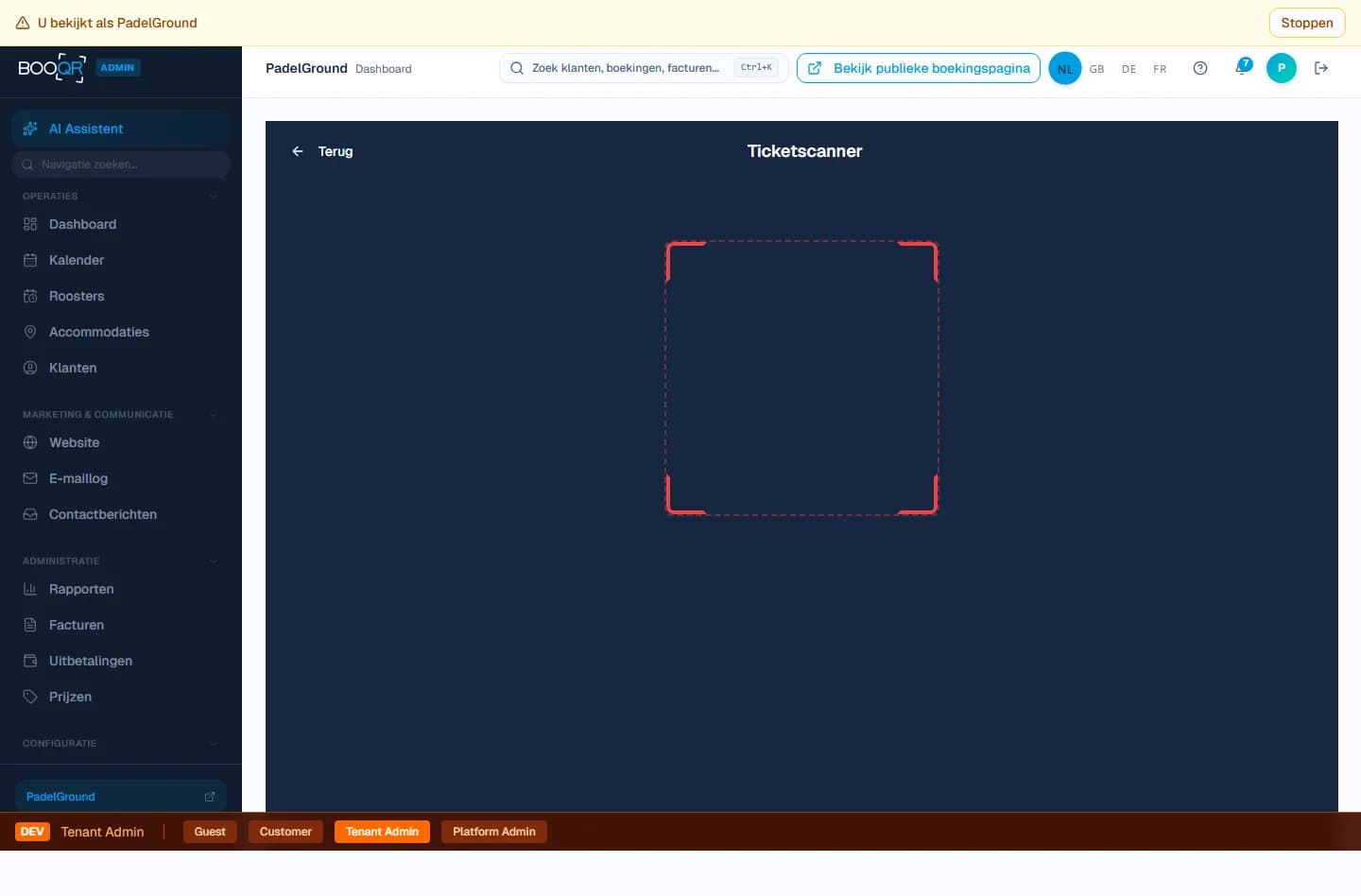The width and height of the screenshot is (1361, 896).
Task: Open Kalender in the sidebar
Action: [77, 260]
